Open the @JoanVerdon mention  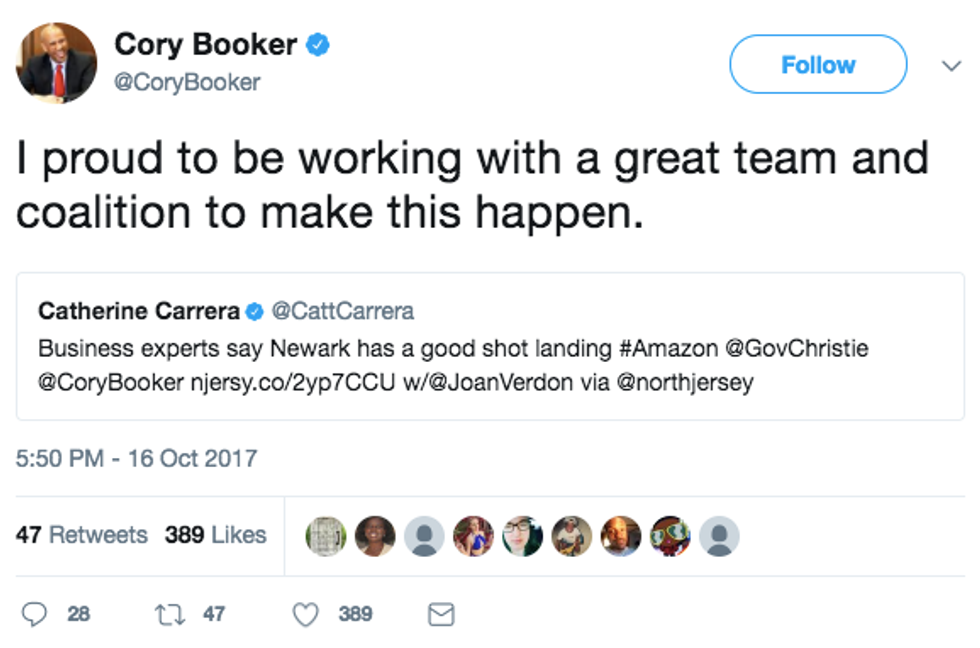point(490,382)
